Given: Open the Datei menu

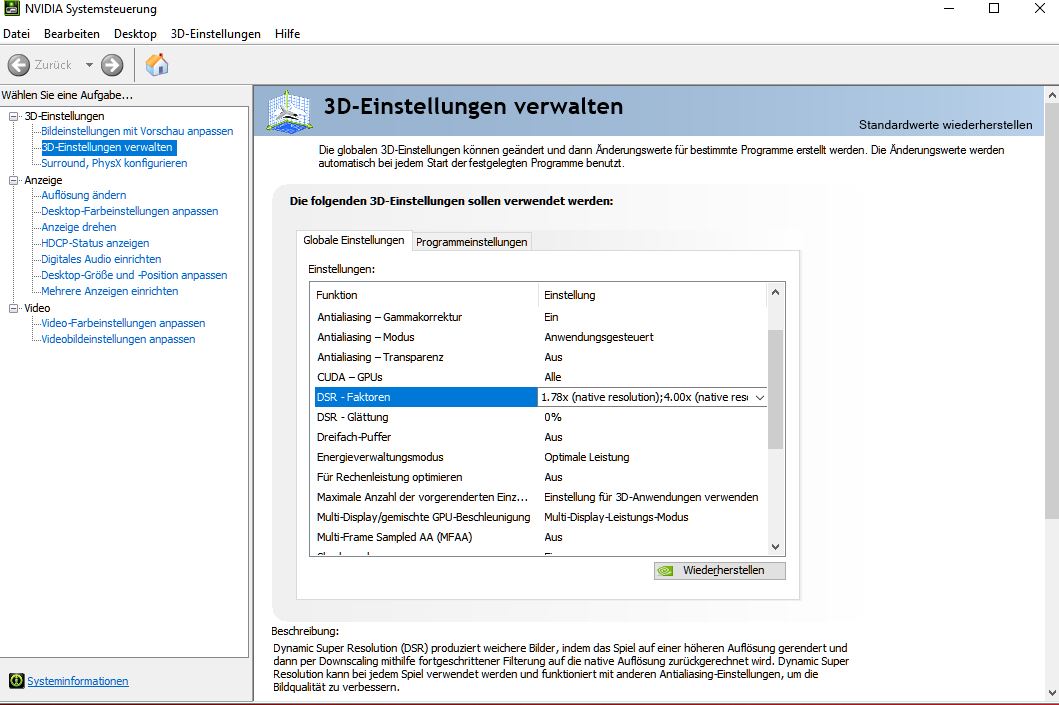Looking at the screenshot, I should click(x=17, y=34).
